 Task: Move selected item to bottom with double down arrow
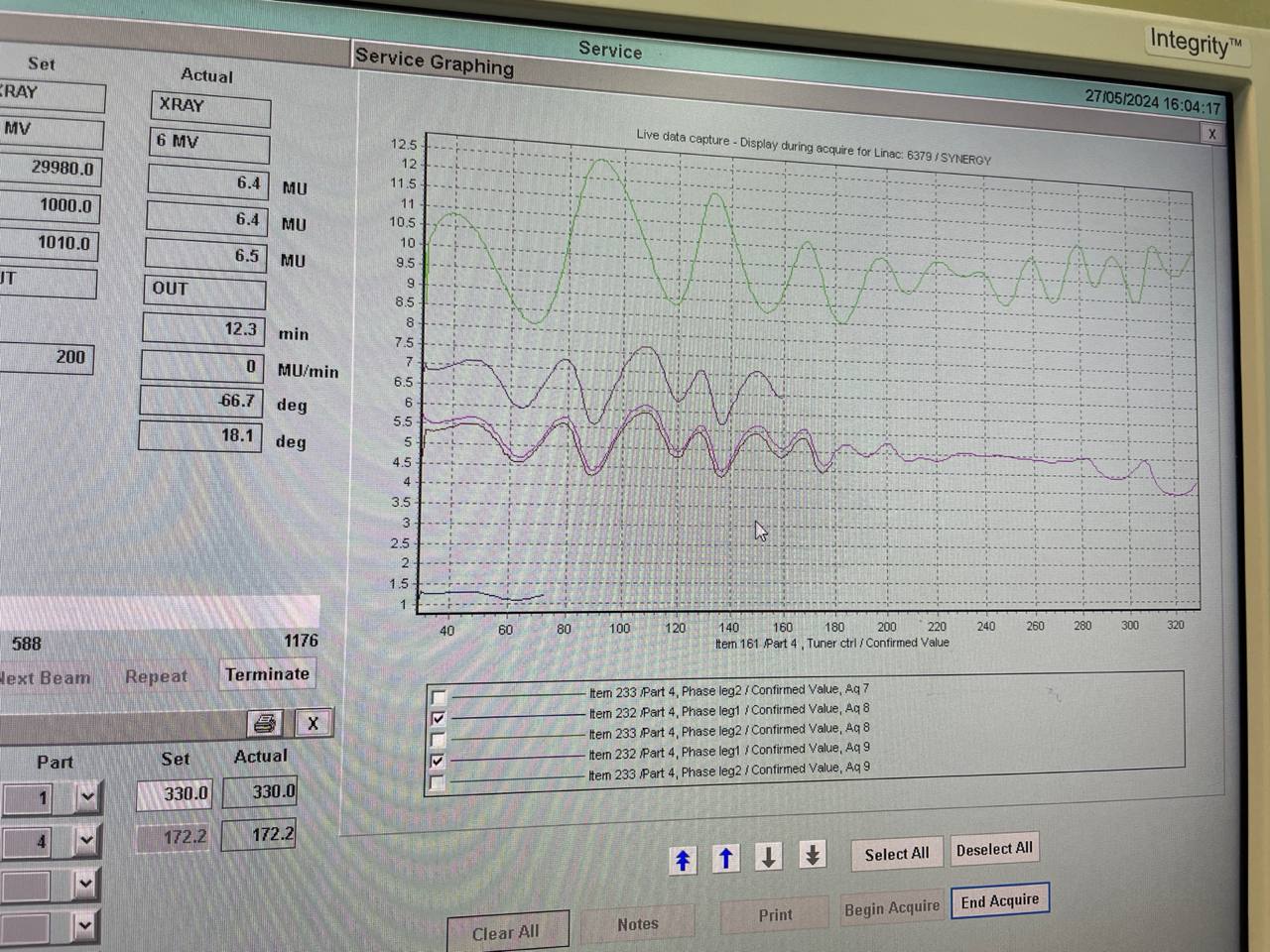[813, 855]
